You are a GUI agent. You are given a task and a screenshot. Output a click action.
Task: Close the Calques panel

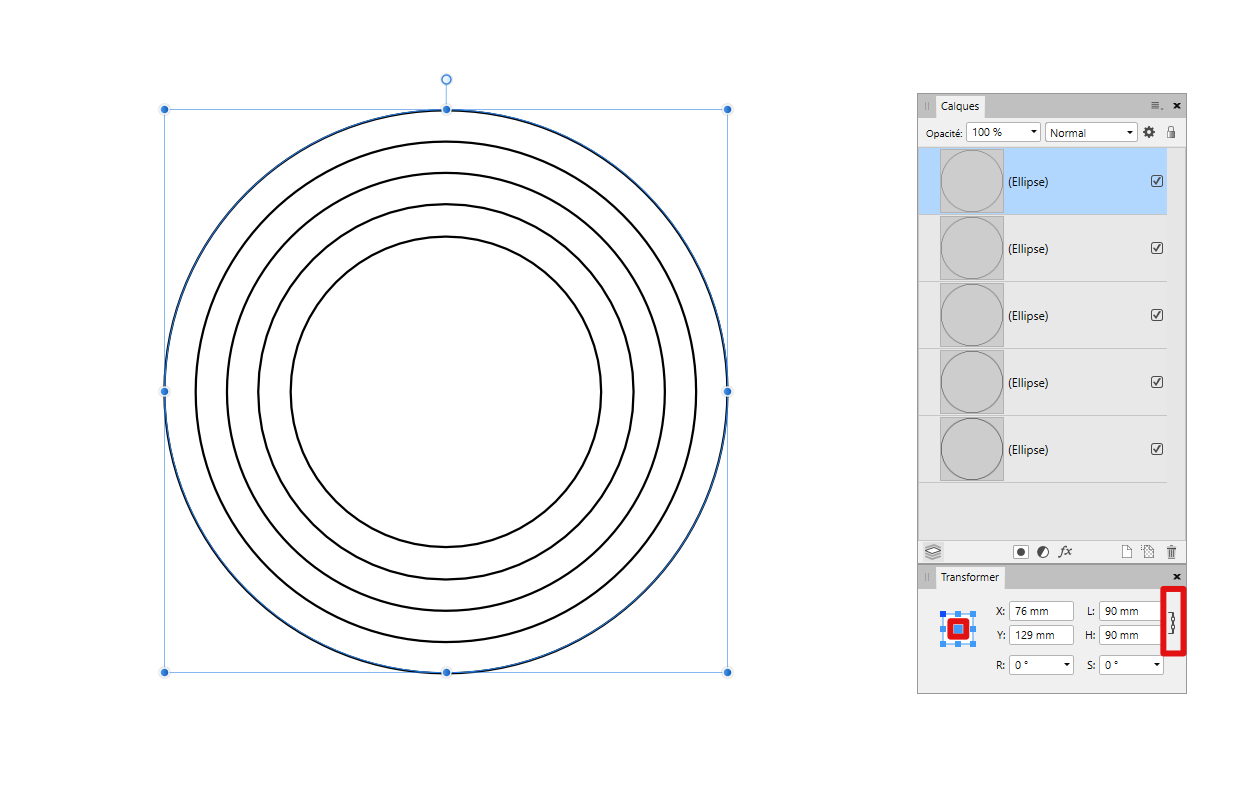[x=1177, y=105]
